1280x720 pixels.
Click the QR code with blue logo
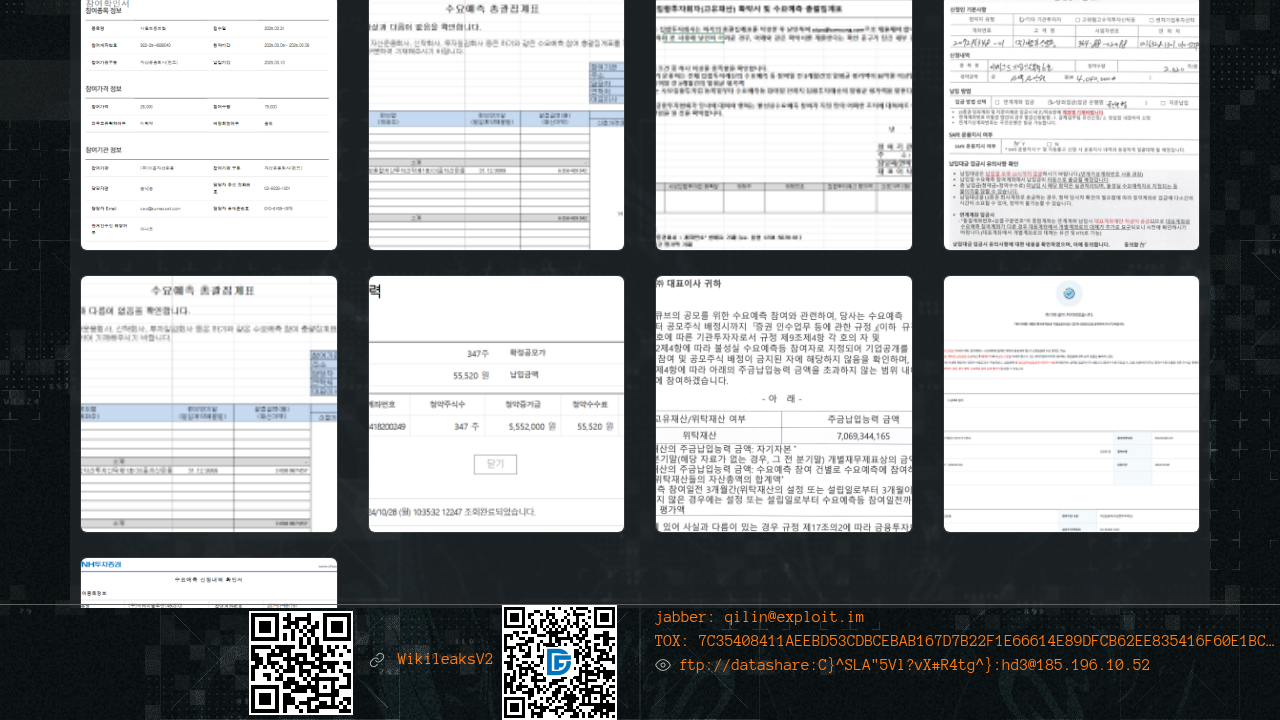click(559, 662)
